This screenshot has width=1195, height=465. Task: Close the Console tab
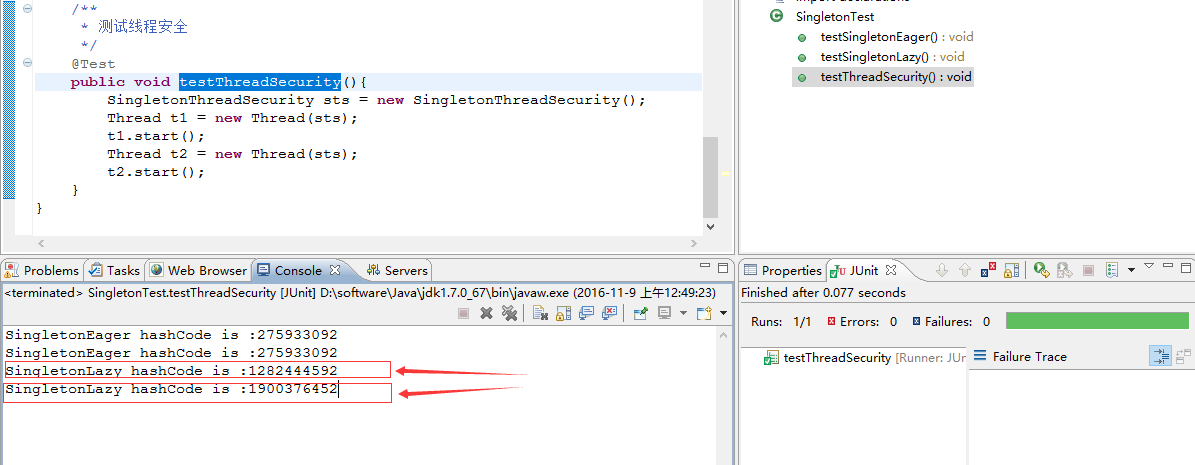coord(335,270)
